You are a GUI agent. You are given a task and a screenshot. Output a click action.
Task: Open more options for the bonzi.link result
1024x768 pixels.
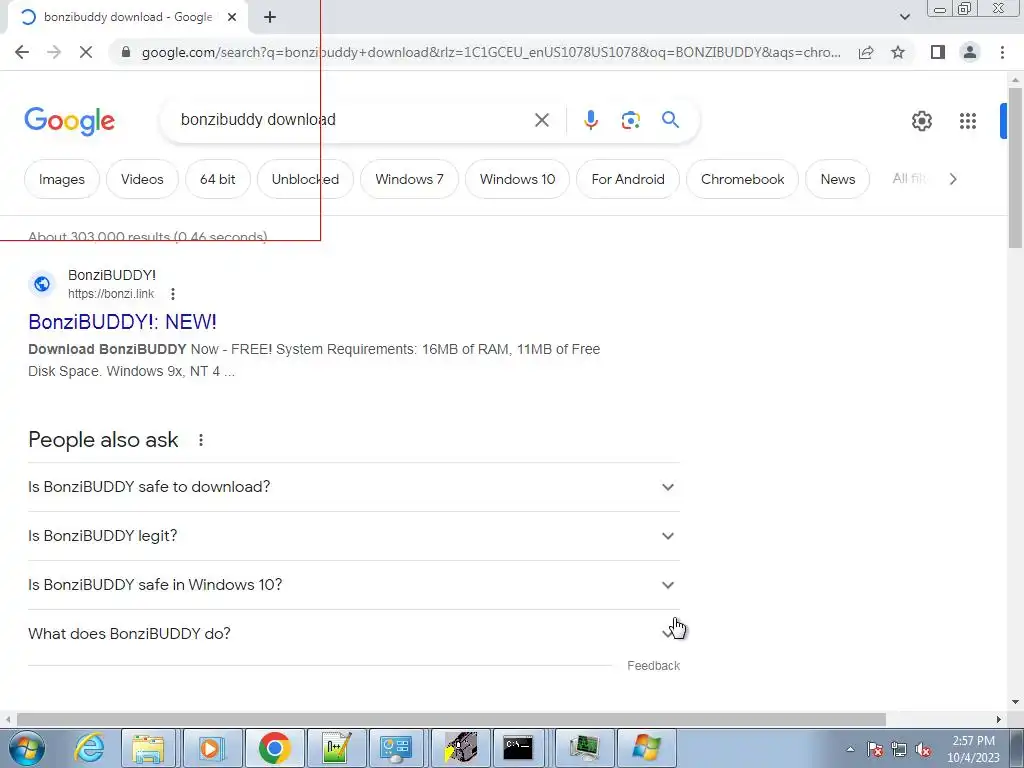coord(173,294)
